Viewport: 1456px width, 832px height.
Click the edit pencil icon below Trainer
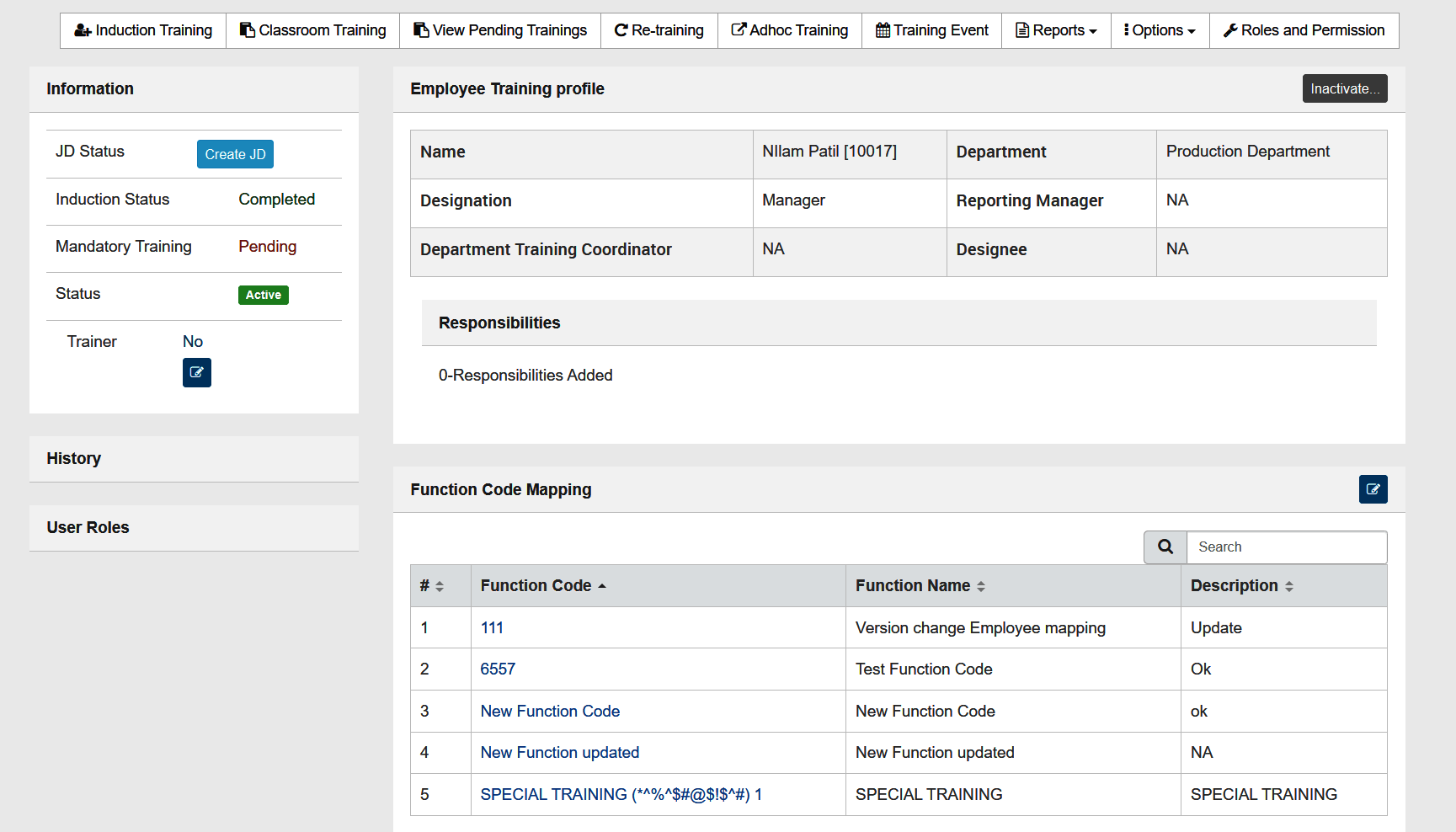pyautogui.click(x=196, y=372)
